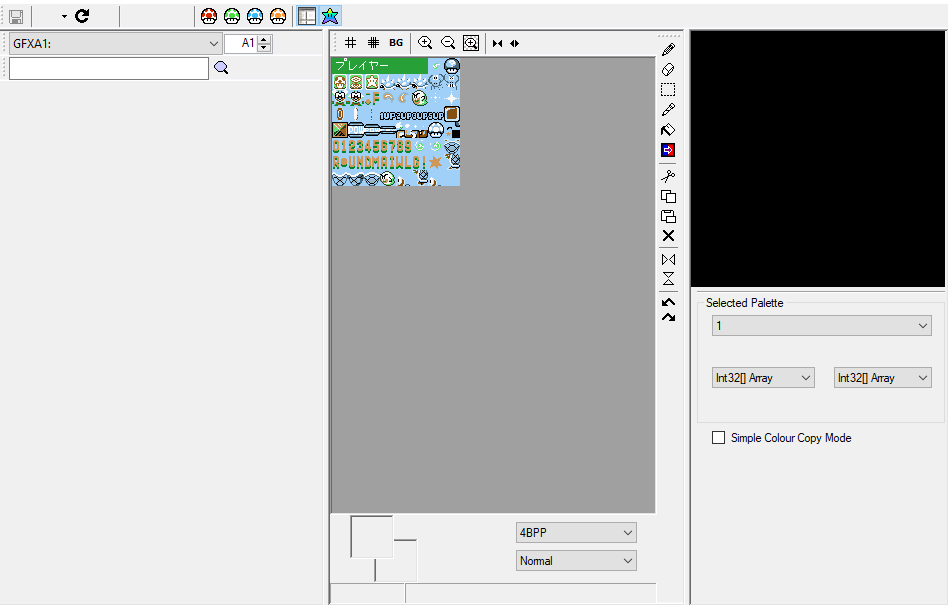This screenshot has height=605, width=948.
Task: Select the Eraser tool
Action: (668, 70)
